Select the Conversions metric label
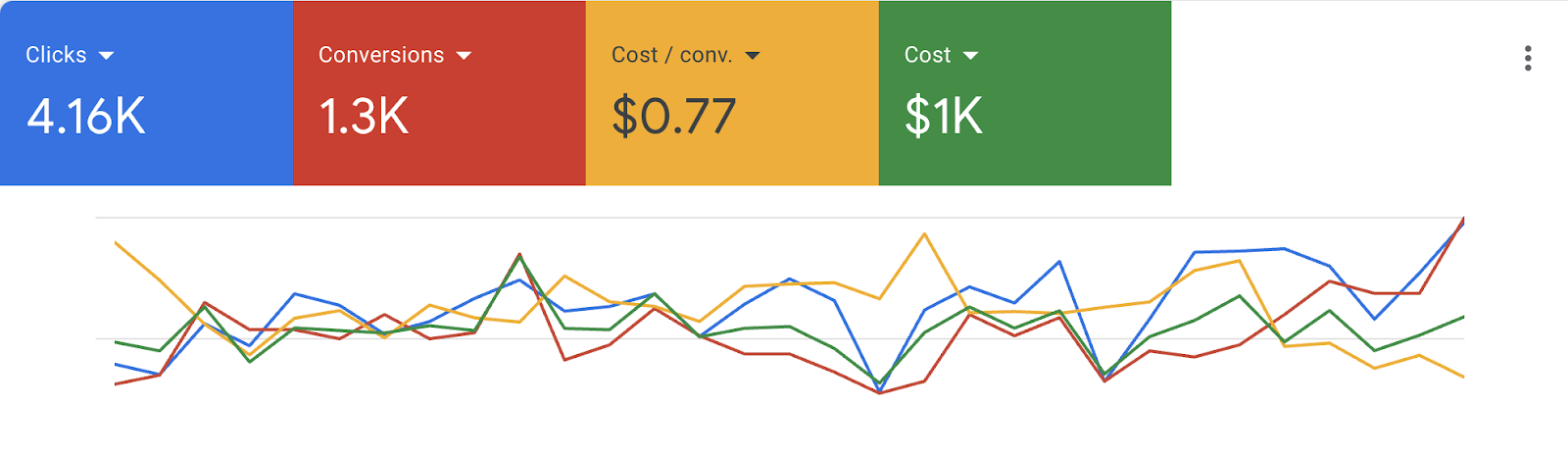 coord(380,55)
